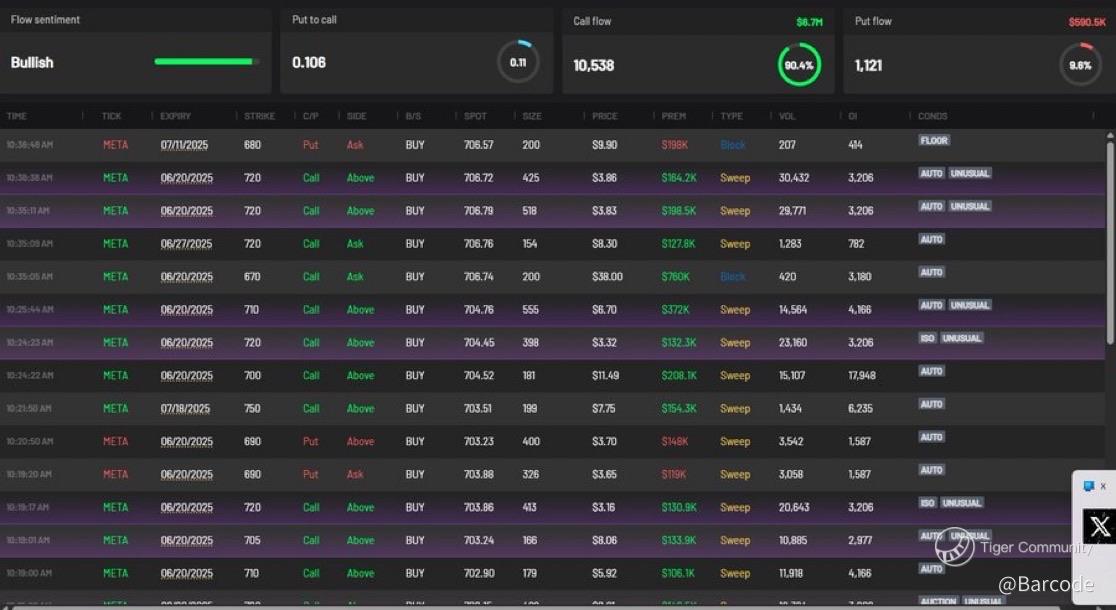Sort by the TICK column header
The width and height of the screenshot is (1116, 610).
coord(112,116)
